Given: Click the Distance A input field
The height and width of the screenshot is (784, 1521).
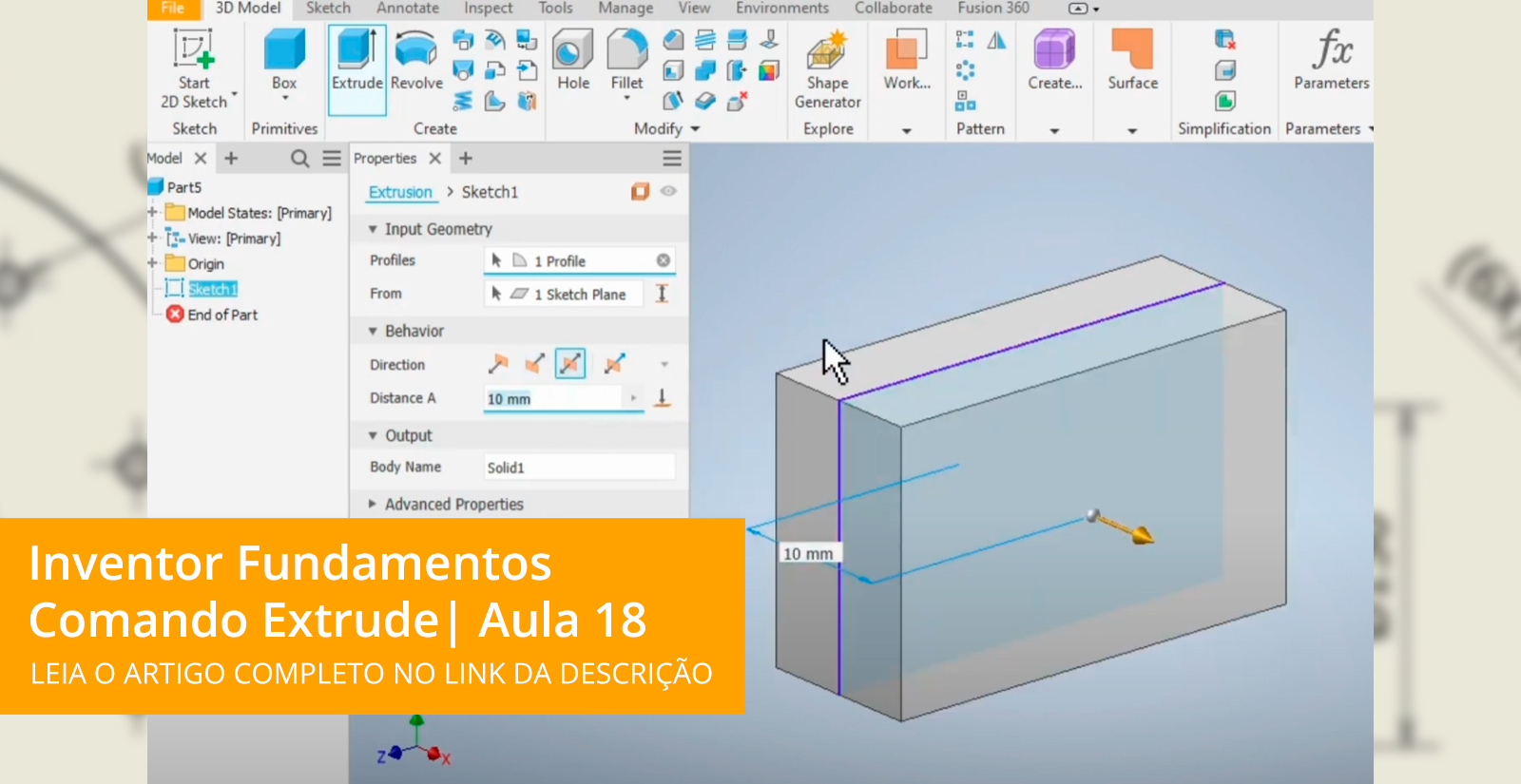Looking at the screenshot, I should pos(551,399).
